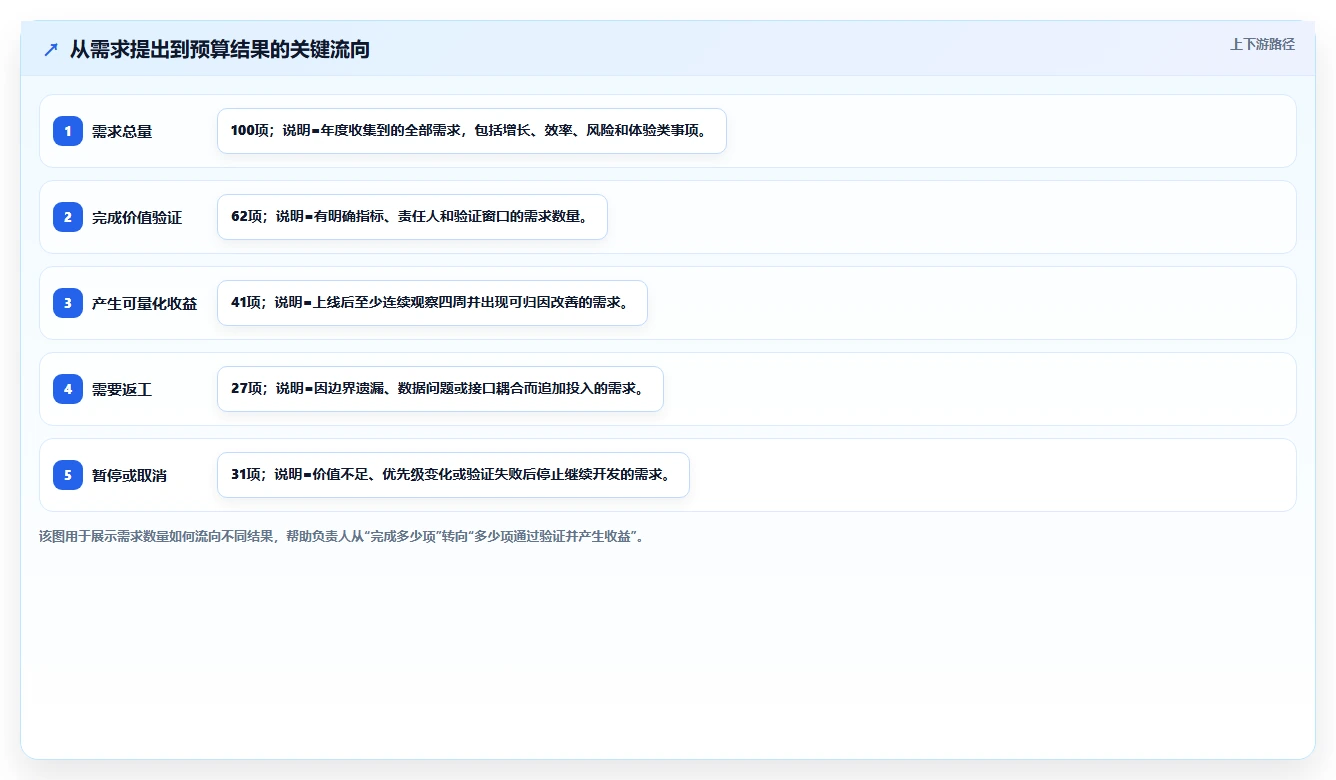Image resolution: width=1336 pixels, height=780 pixels.
Task: Select the 产生可量化收益 label
Action: 145,303
